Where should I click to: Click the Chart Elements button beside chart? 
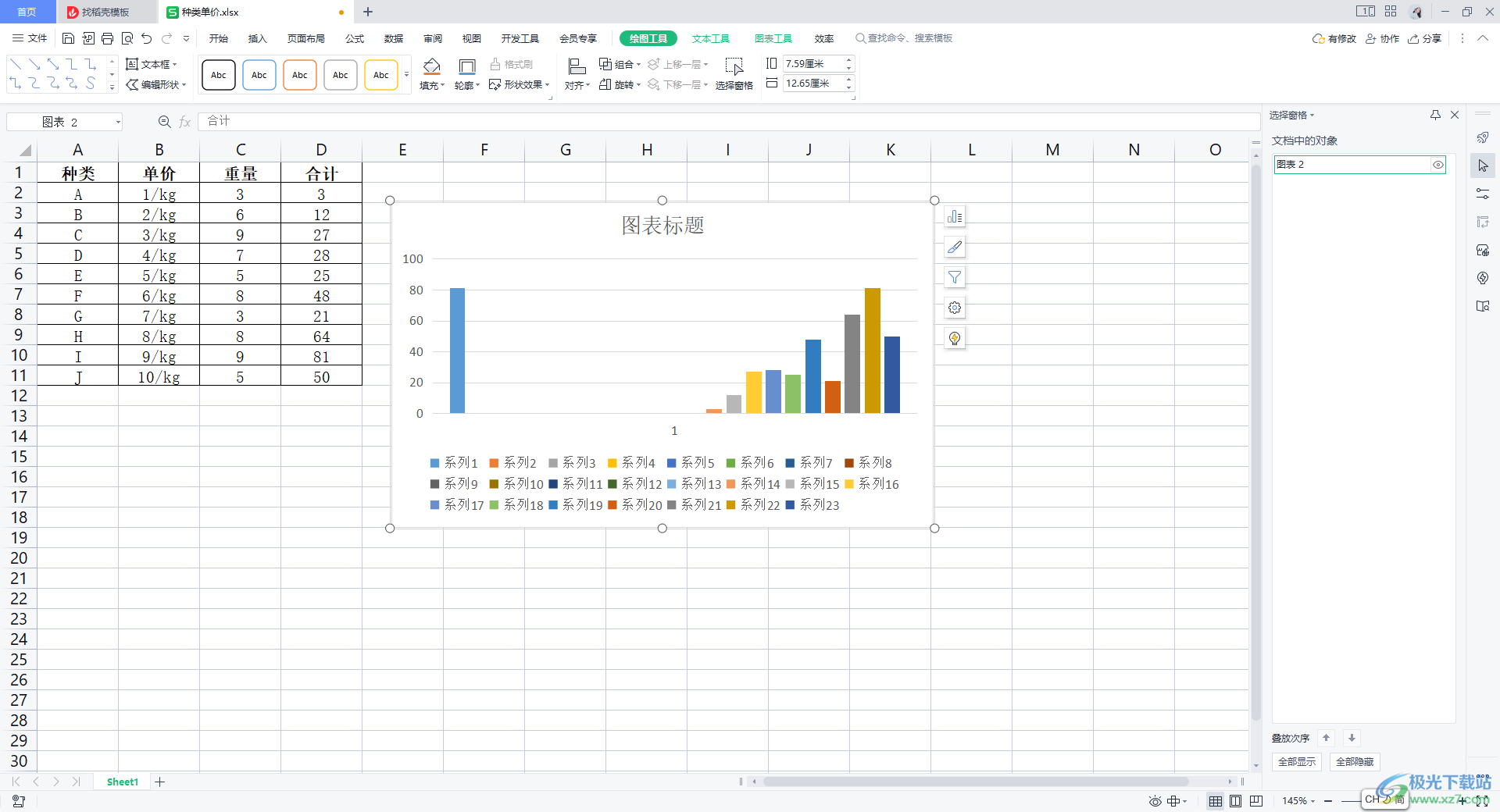(955, 217)
